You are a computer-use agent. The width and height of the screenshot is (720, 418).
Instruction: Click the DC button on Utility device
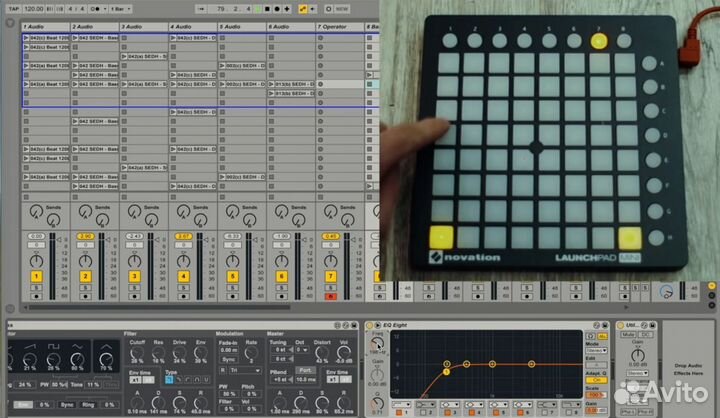(646, 335)
